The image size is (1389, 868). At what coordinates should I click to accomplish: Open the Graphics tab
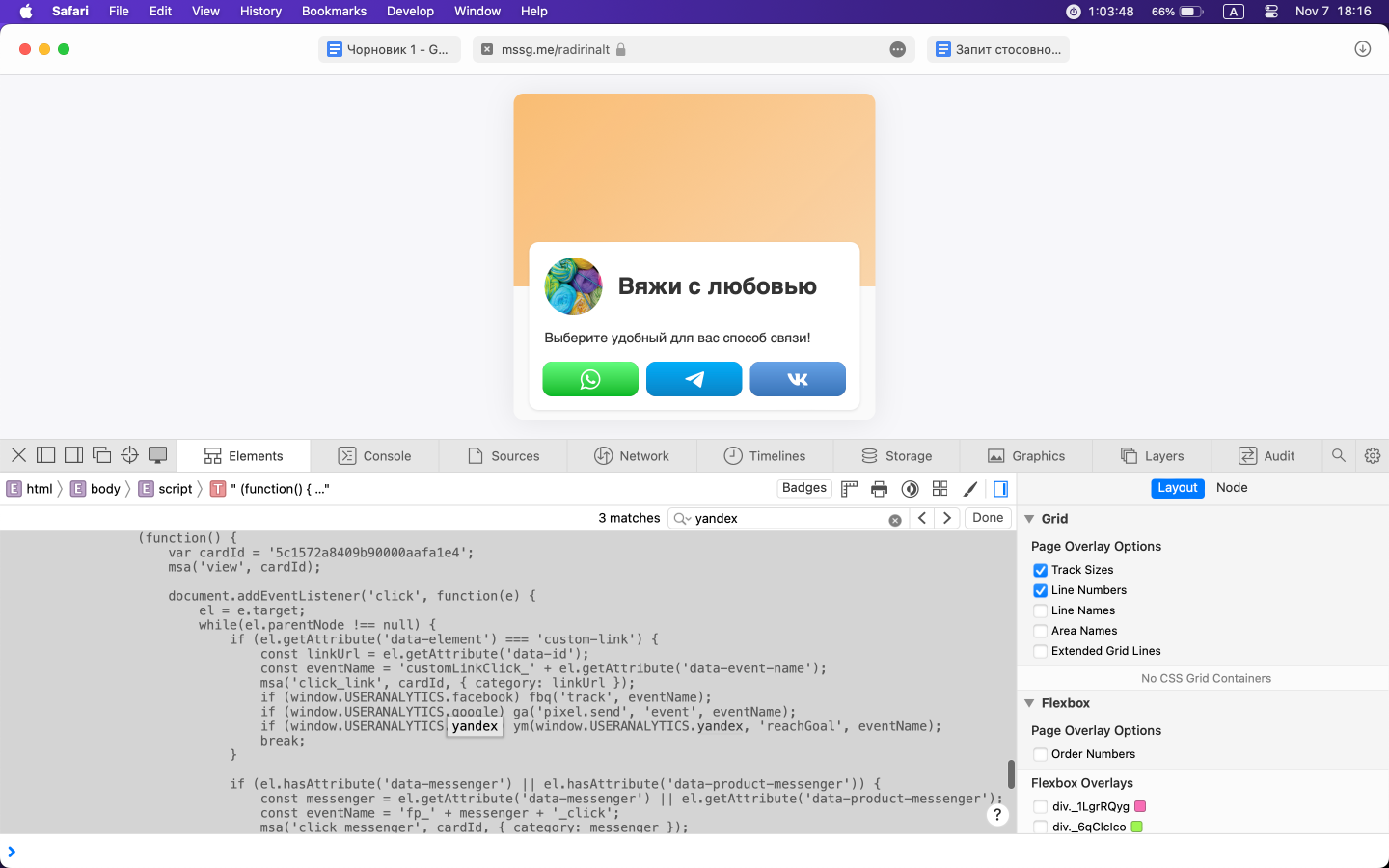click(1026, 456)
